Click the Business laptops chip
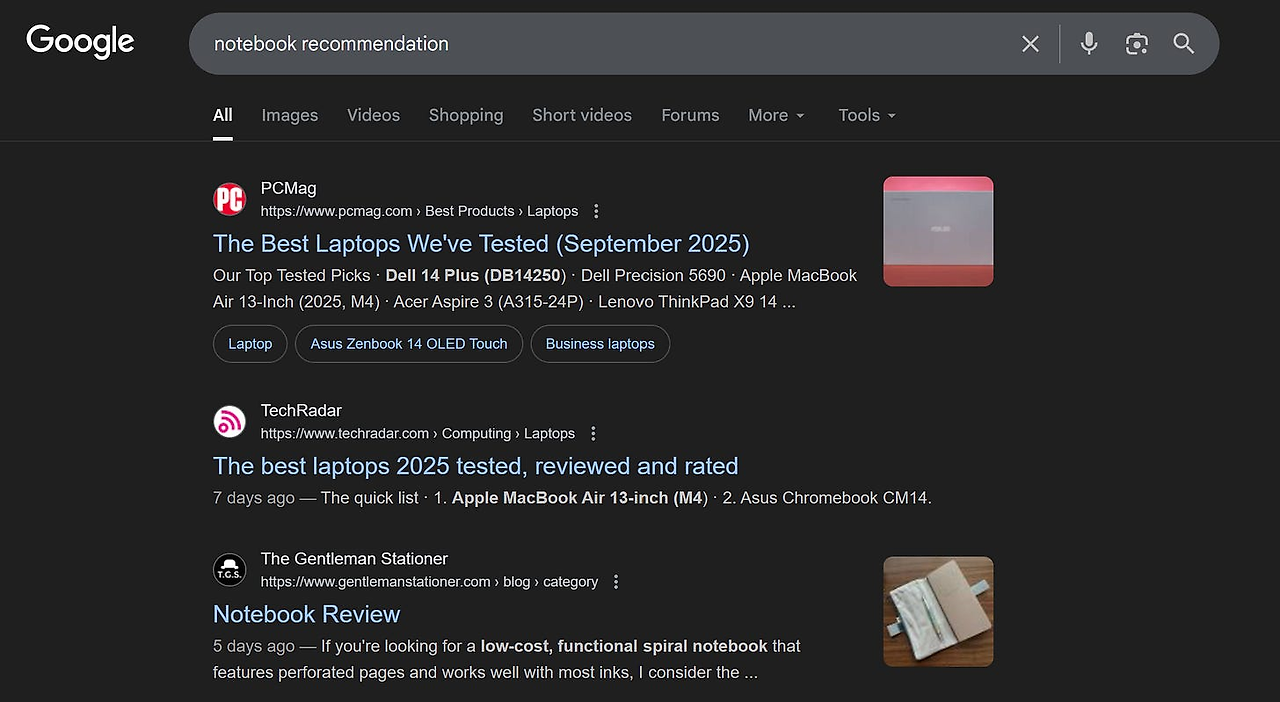Screen dimensions: 1280x702 pos(600,344)
